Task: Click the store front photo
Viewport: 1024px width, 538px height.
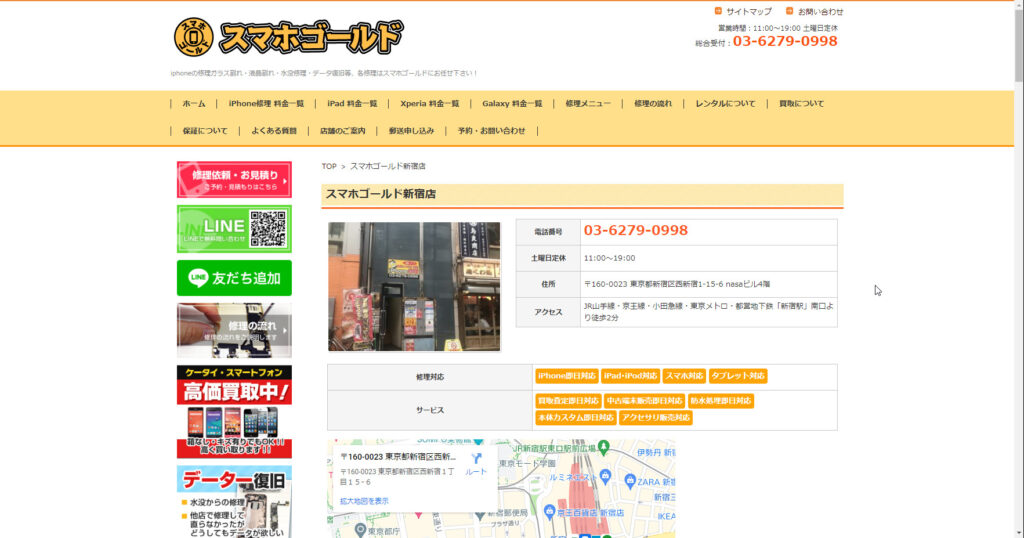Action: [414, 287]
